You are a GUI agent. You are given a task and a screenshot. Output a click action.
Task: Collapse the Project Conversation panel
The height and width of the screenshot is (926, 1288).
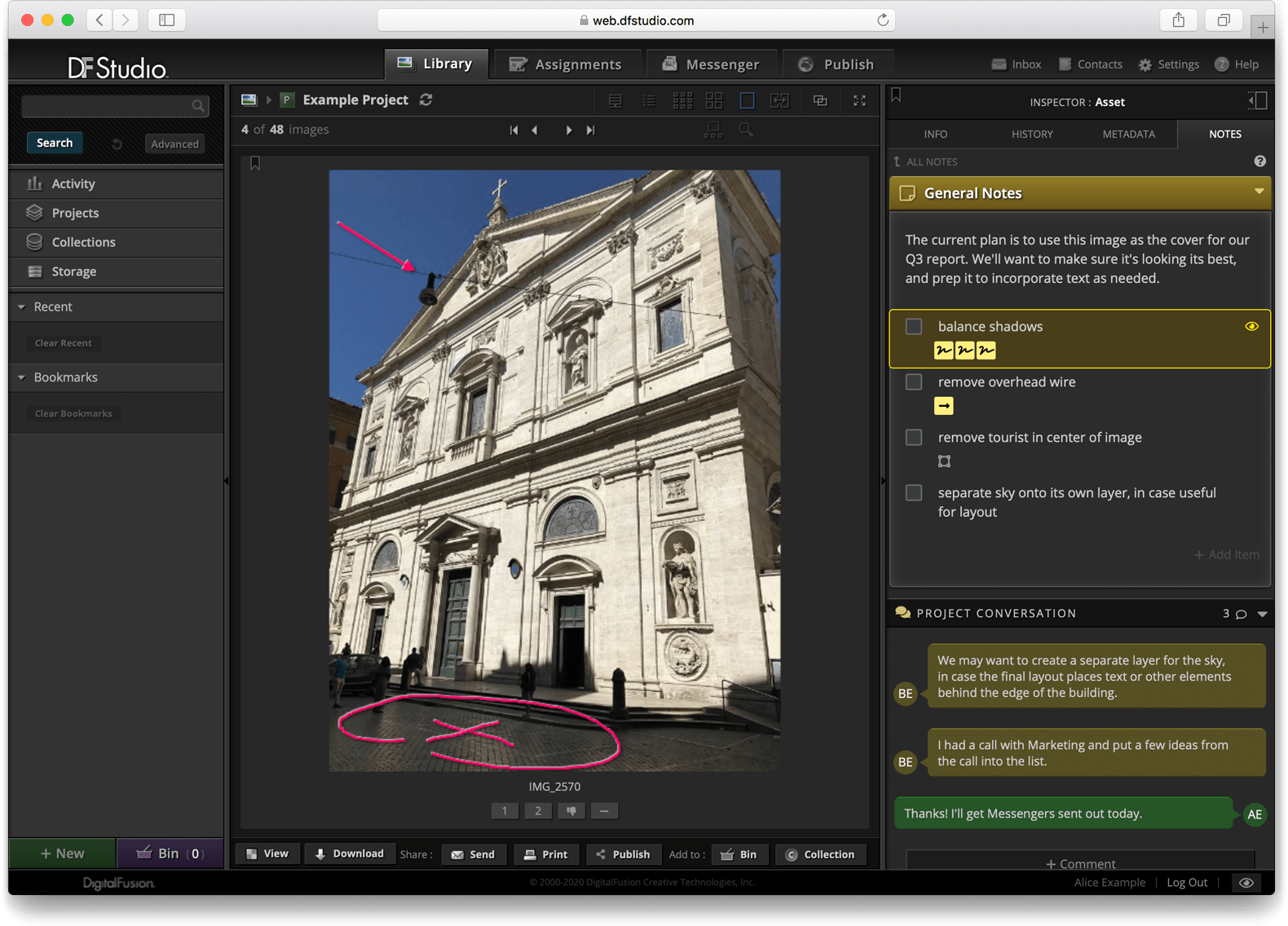(1262, 614)
